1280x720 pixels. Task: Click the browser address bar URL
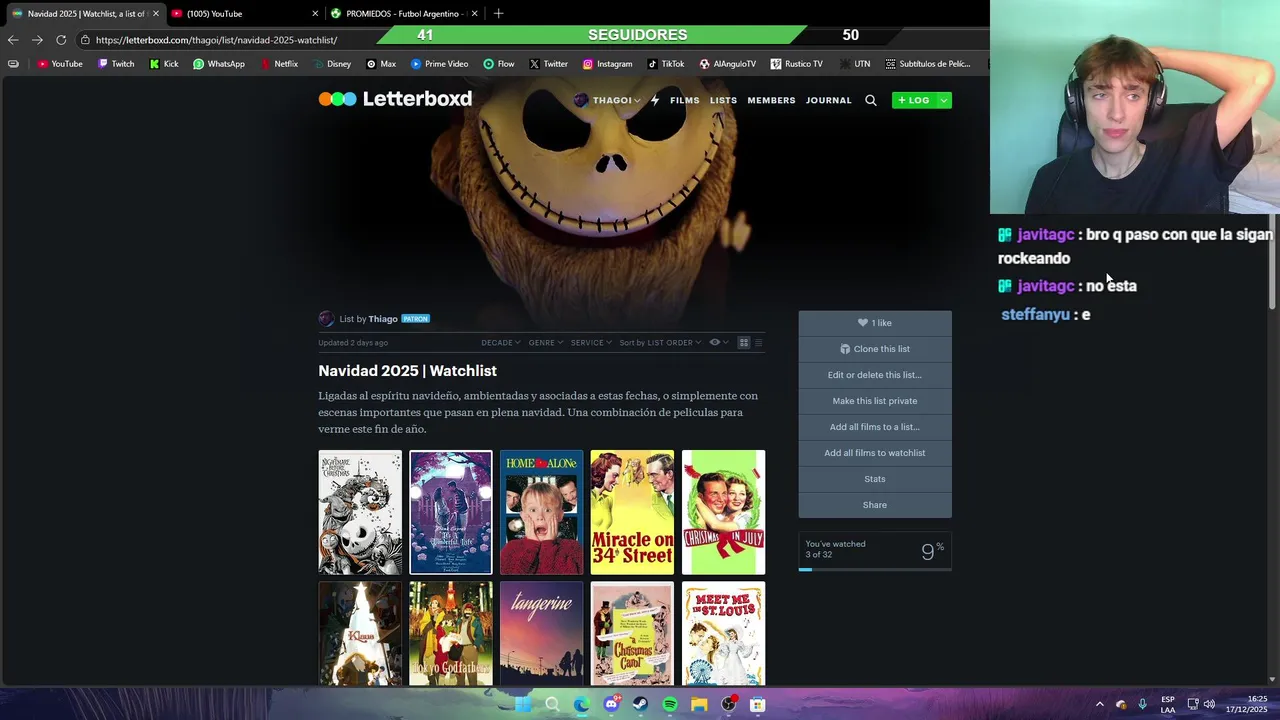pos(216,40)
